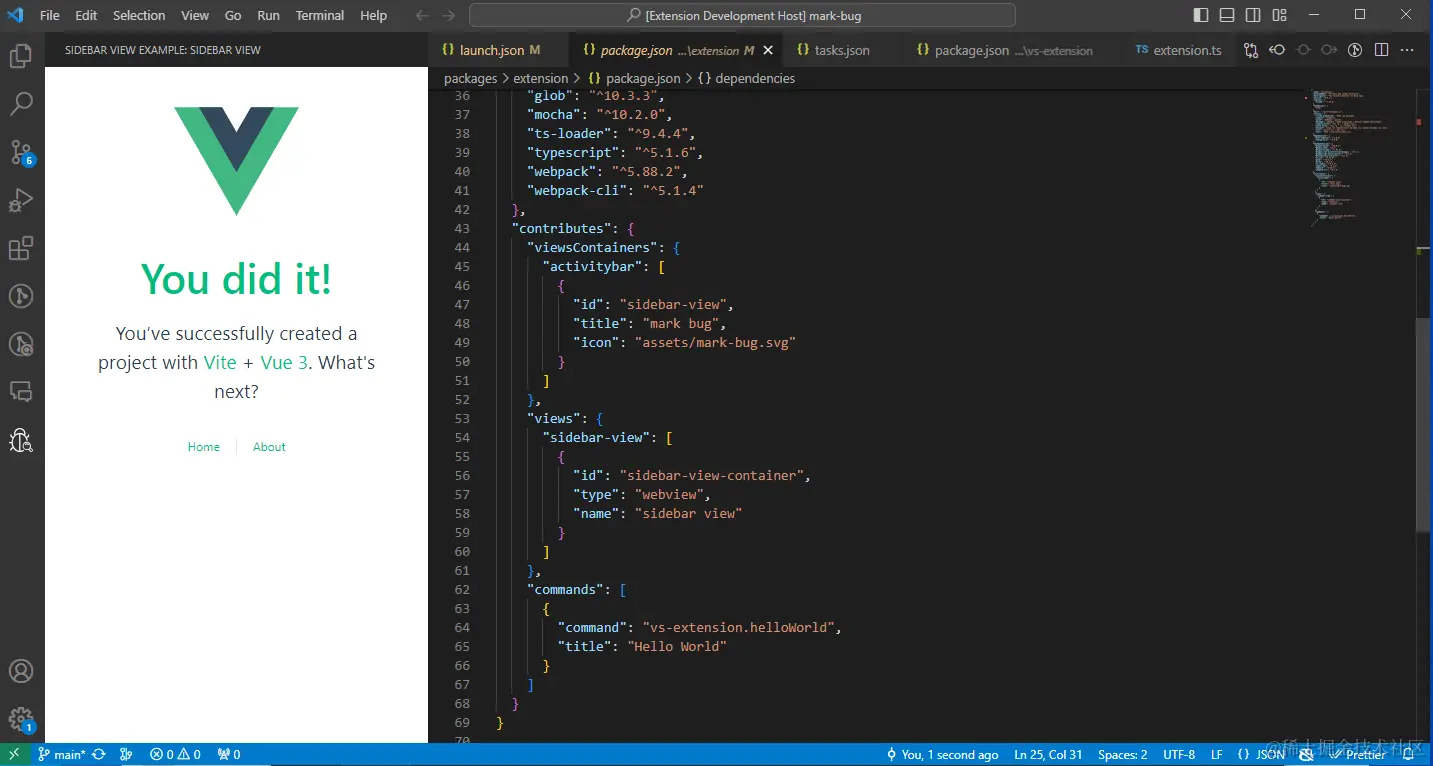Screen dimensions: 1433x766
Task: Click the 'You, 1 second ago' blame entry
Action: pos(943,755)
